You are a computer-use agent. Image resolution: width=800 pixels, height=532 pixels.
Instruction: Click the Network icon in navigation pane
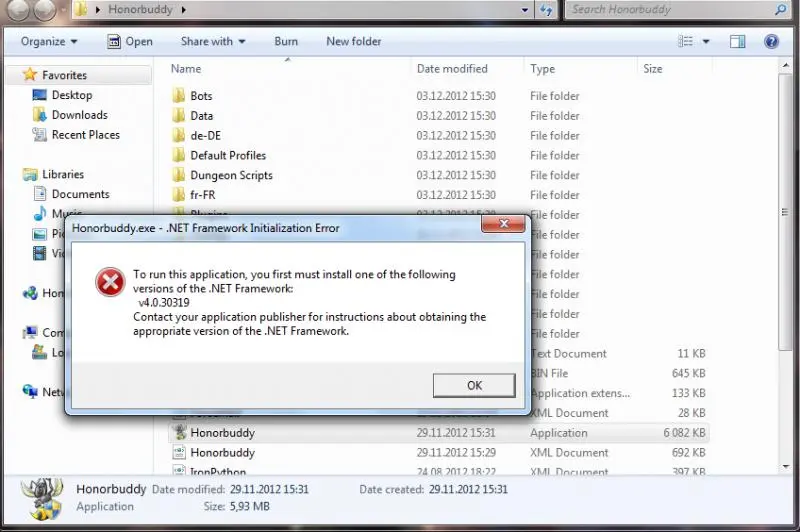(30, 392)
